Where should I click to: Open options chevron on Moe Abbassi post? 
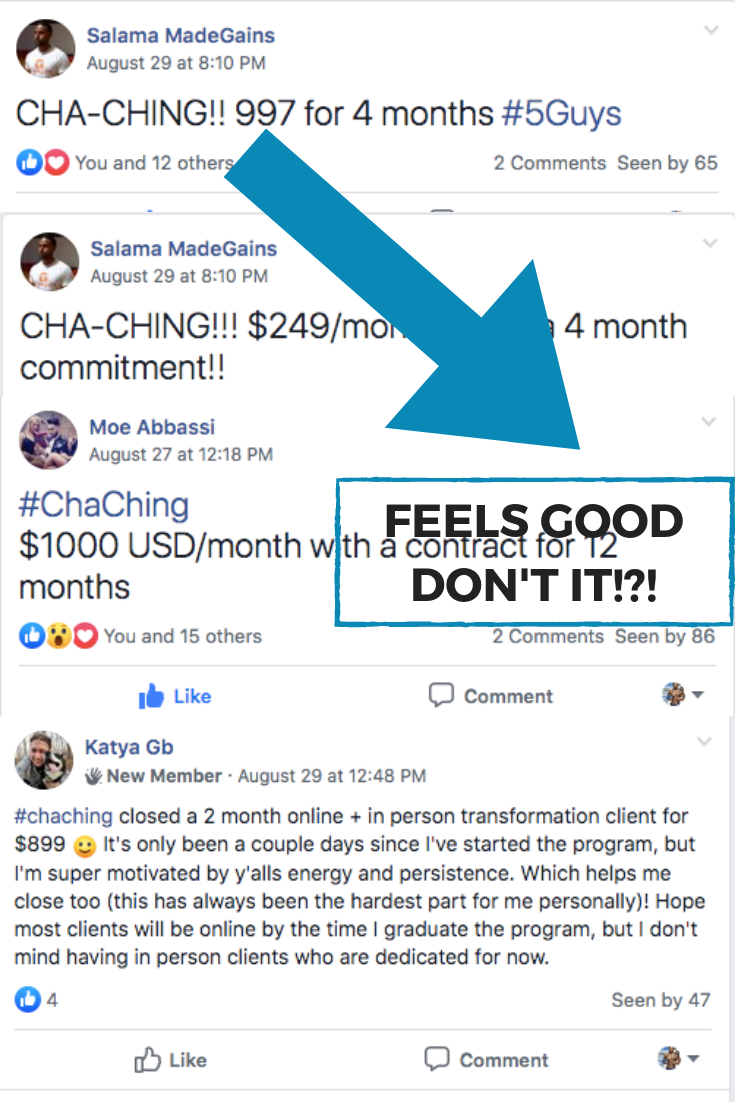[x=708, y=422]
